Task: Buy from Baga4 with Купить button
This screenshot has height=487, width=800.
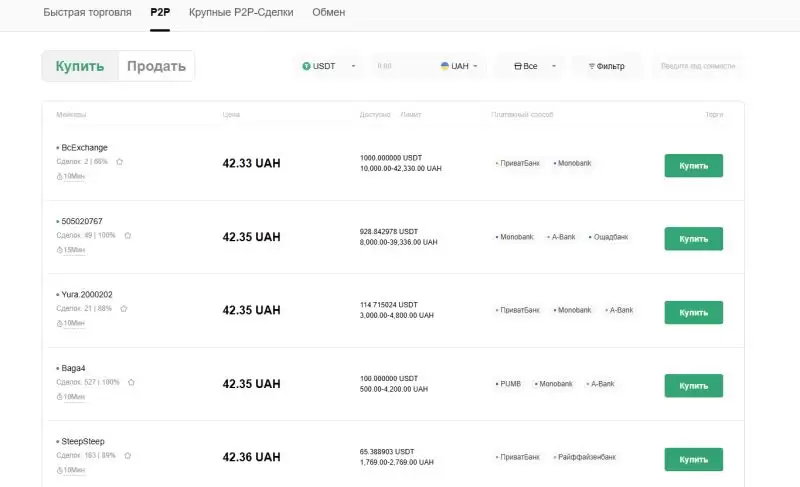Action: (693, 385)
